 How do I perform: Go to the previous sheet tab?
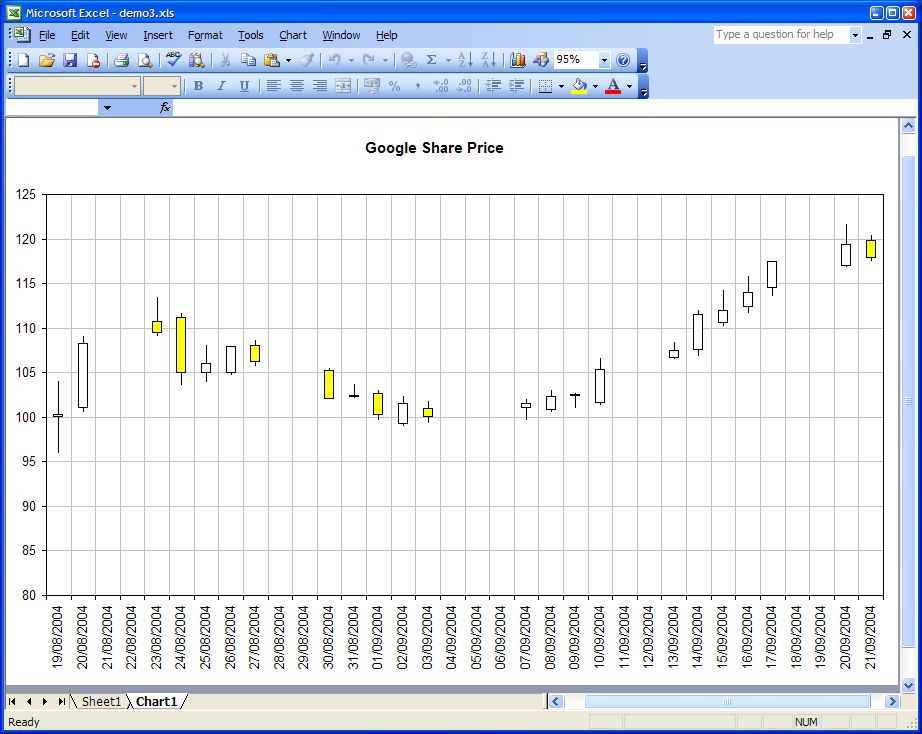[29, 701]
